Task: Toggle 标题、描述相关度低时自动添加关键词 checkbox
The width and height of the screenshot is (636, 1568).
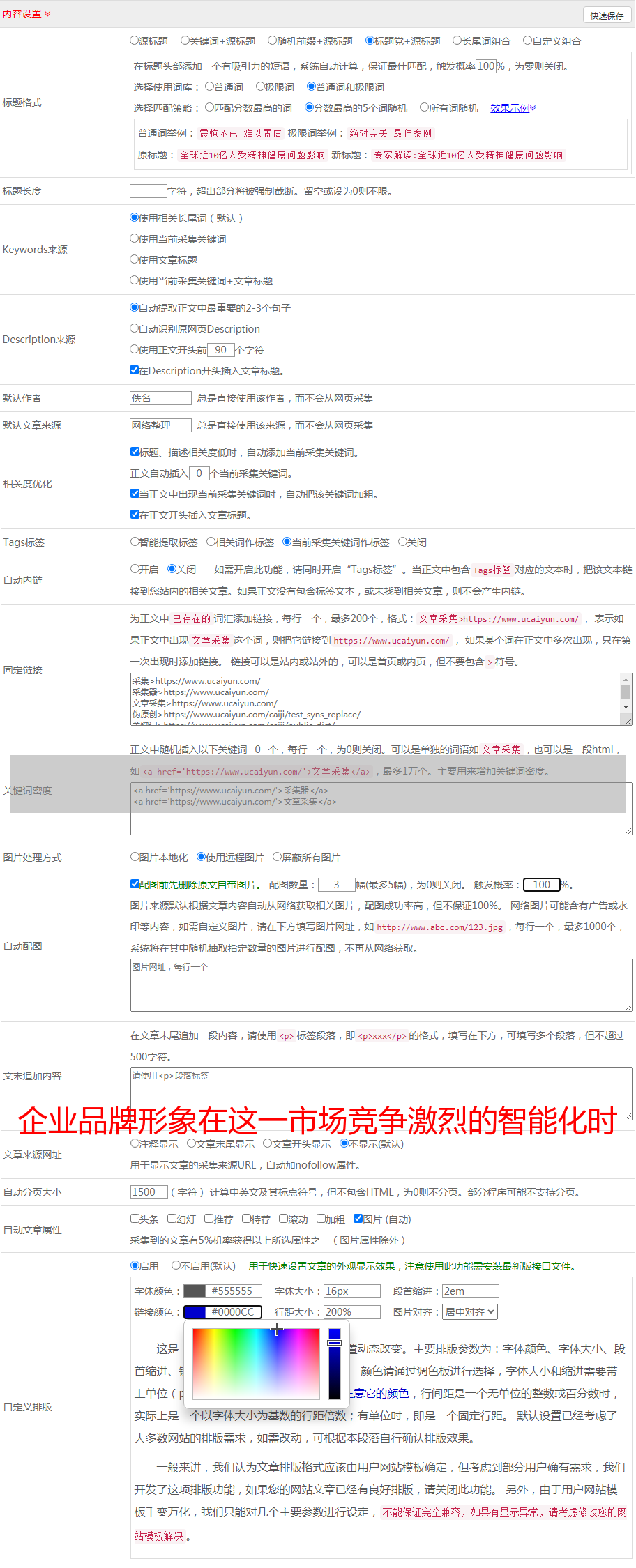Action: [x=135, y=452]
